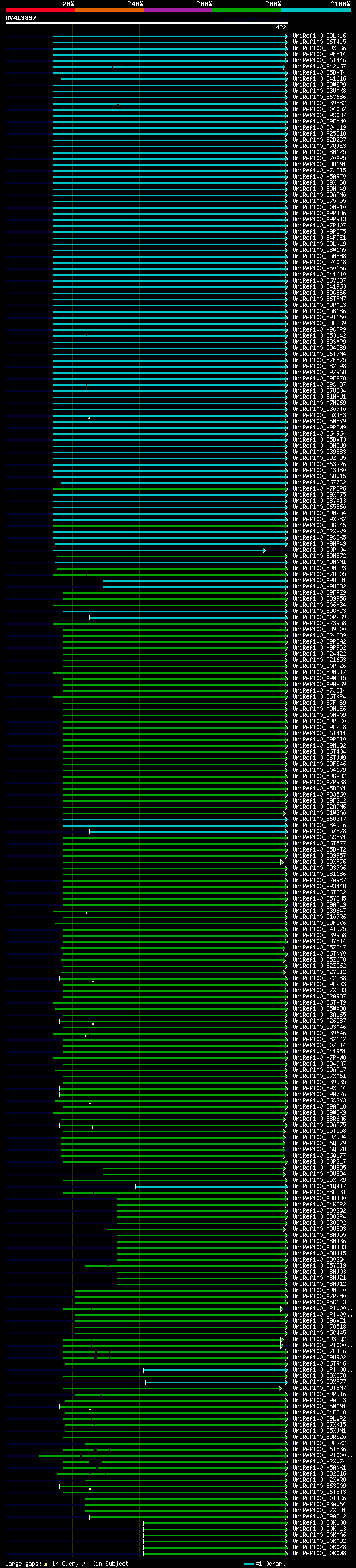356x1568 pixels.
Task: Click the short cyan alignment bar for UniRef100_C0PA04
Action: click(159, 550)
